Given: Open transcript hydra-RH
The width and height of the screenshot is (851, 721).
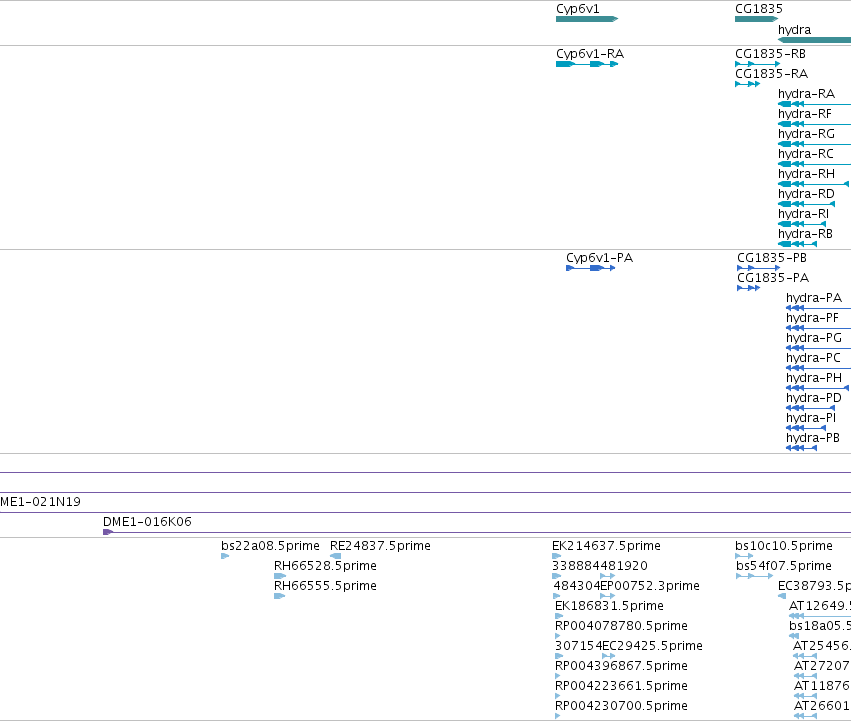Looking at the screenshot, I should click(806, 174).
